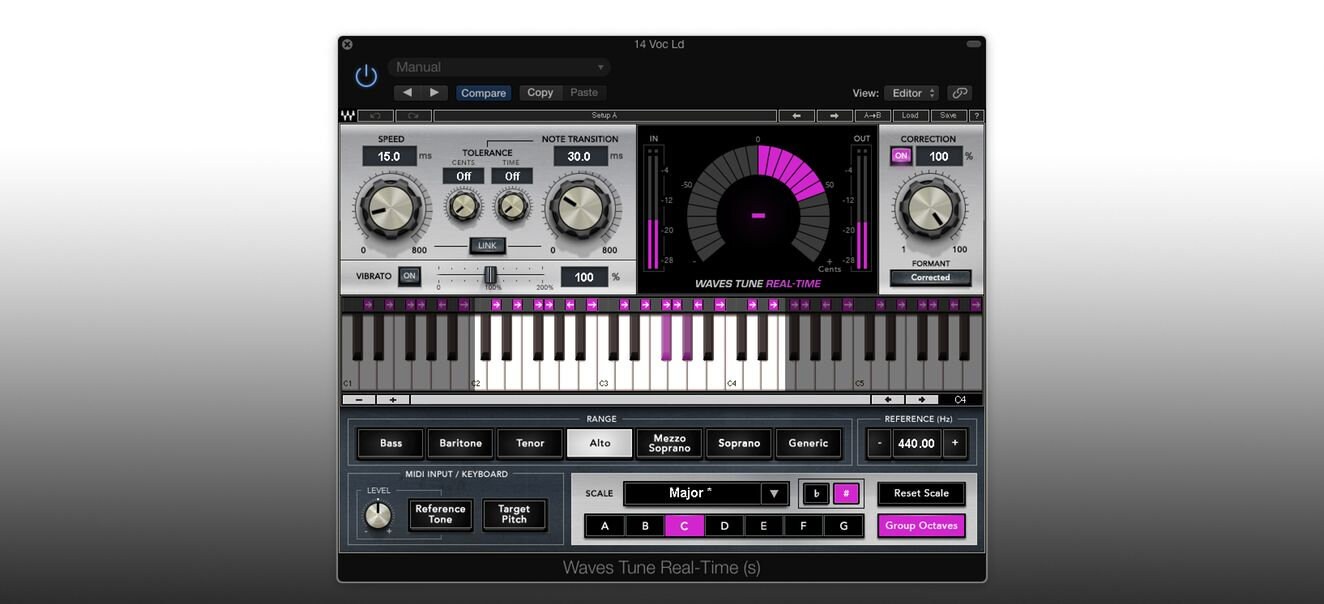
Task: Copy setup A to B
Action: pos(872,116)
